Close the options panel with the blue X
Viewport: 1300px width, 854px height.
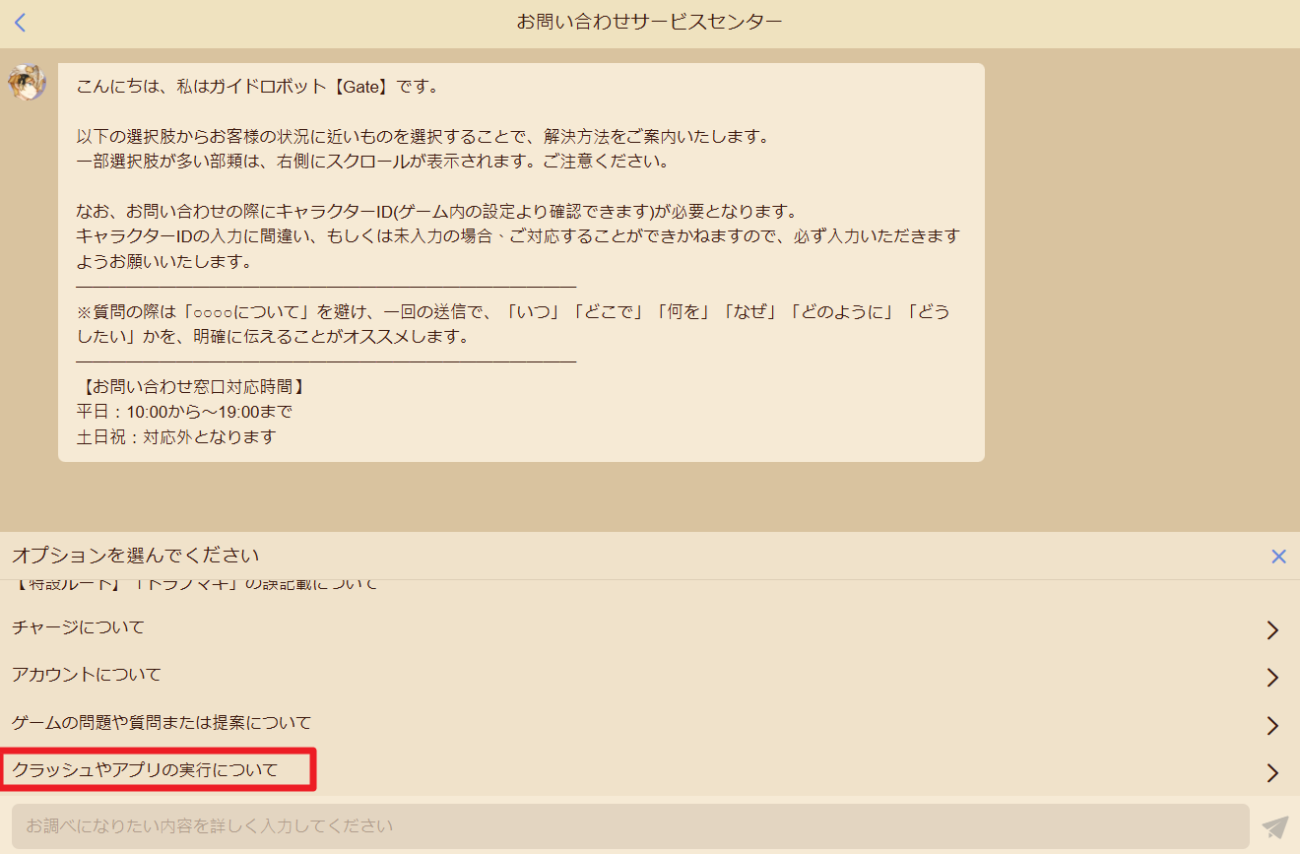1278,557
